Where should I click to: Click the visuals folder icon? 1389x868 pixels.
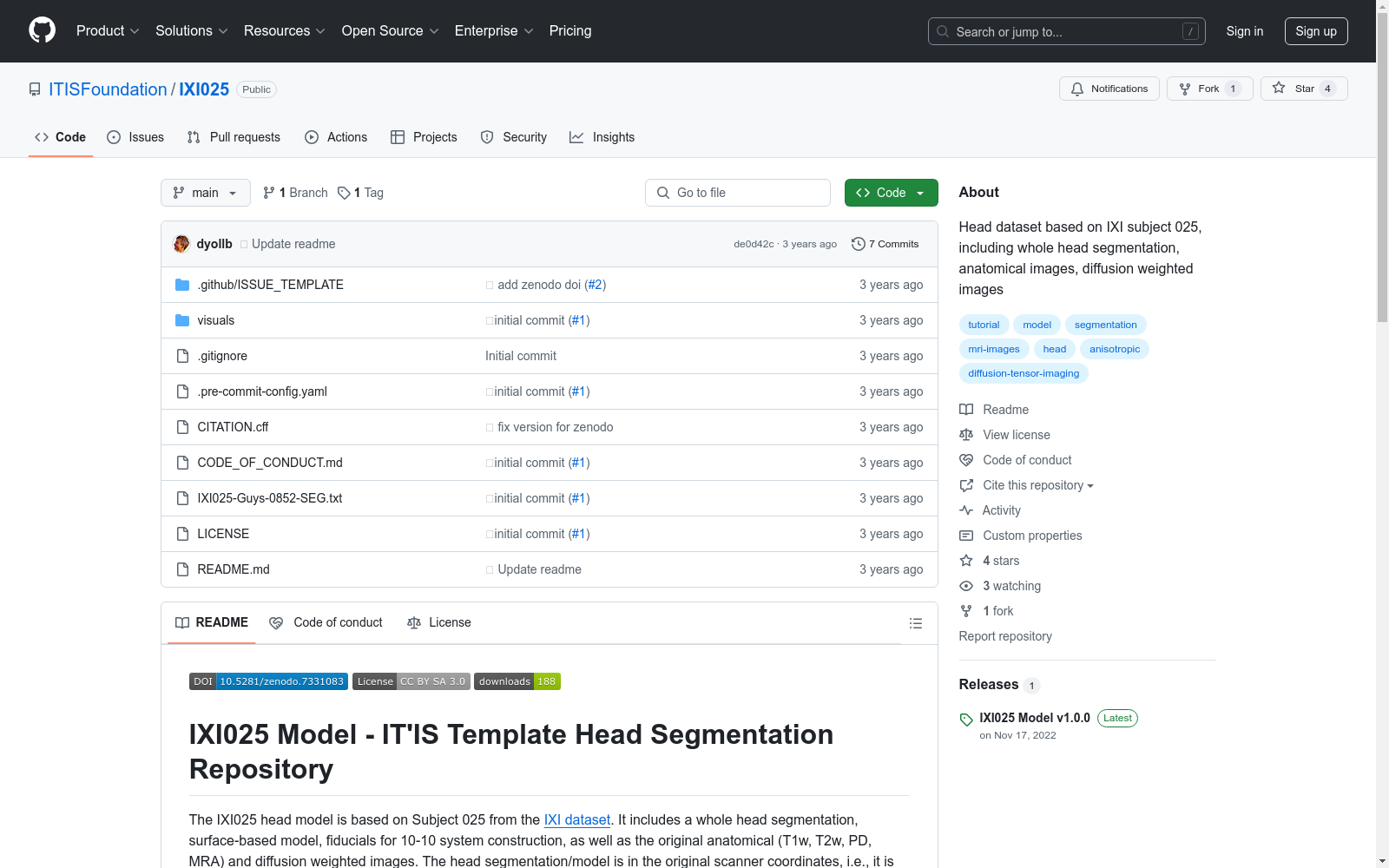182,320
